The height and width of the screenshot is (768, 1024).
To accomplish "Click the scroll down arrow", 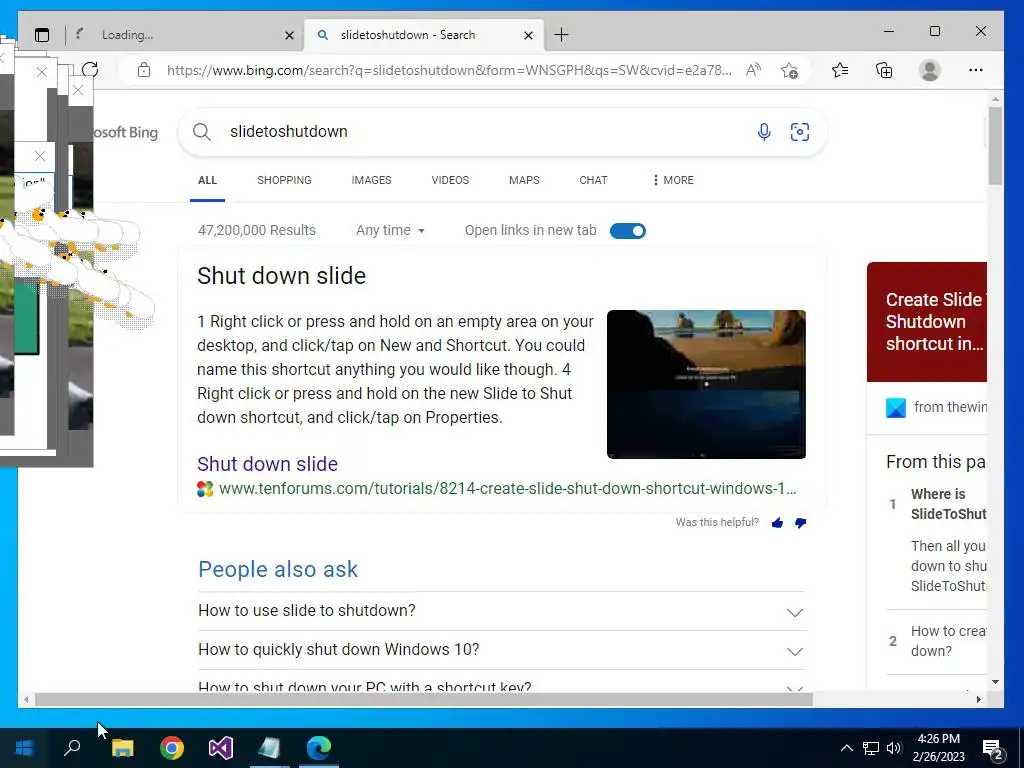I will [x=995, y=682].
